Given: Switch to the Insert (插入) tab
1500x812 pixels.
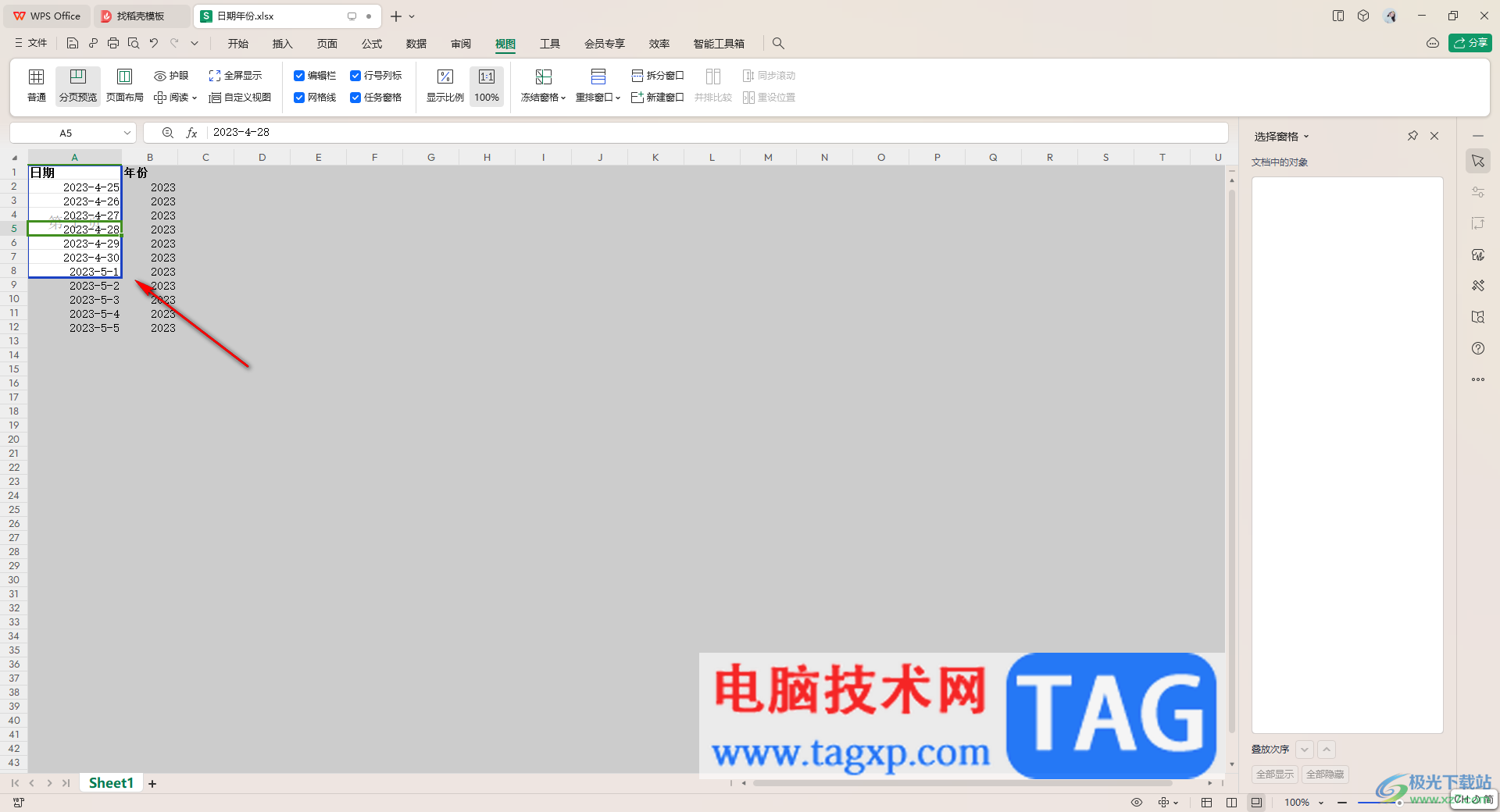Looking at the screenshot, I should 282,44.
